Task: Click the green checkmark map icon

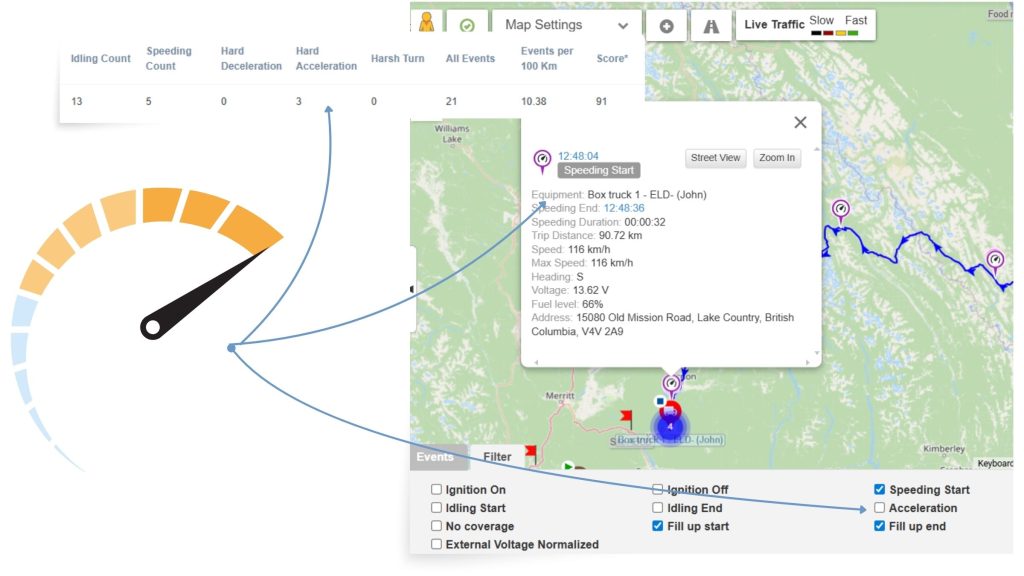Action: [x=467, y=25]
